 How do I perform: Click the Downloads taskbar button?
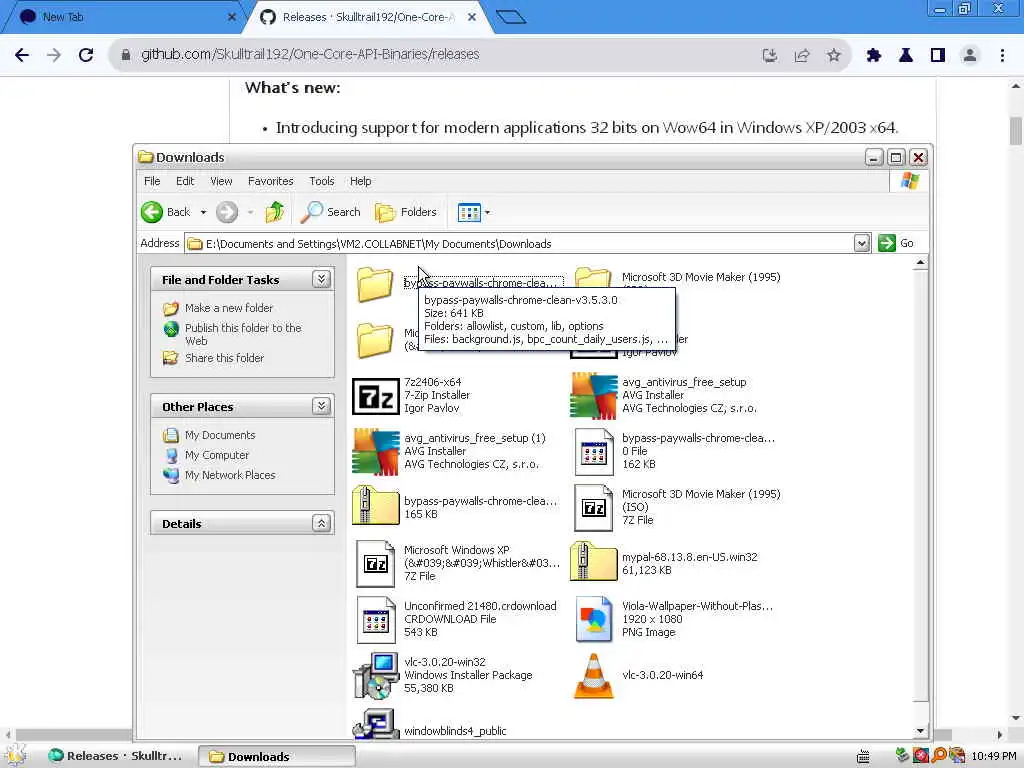click(x=277, y=756)
